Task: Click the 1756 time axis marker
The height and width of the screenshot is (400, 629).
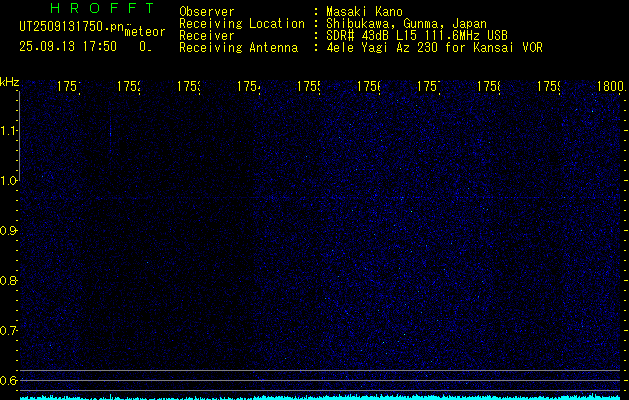Action: click(x=369, y=86)
